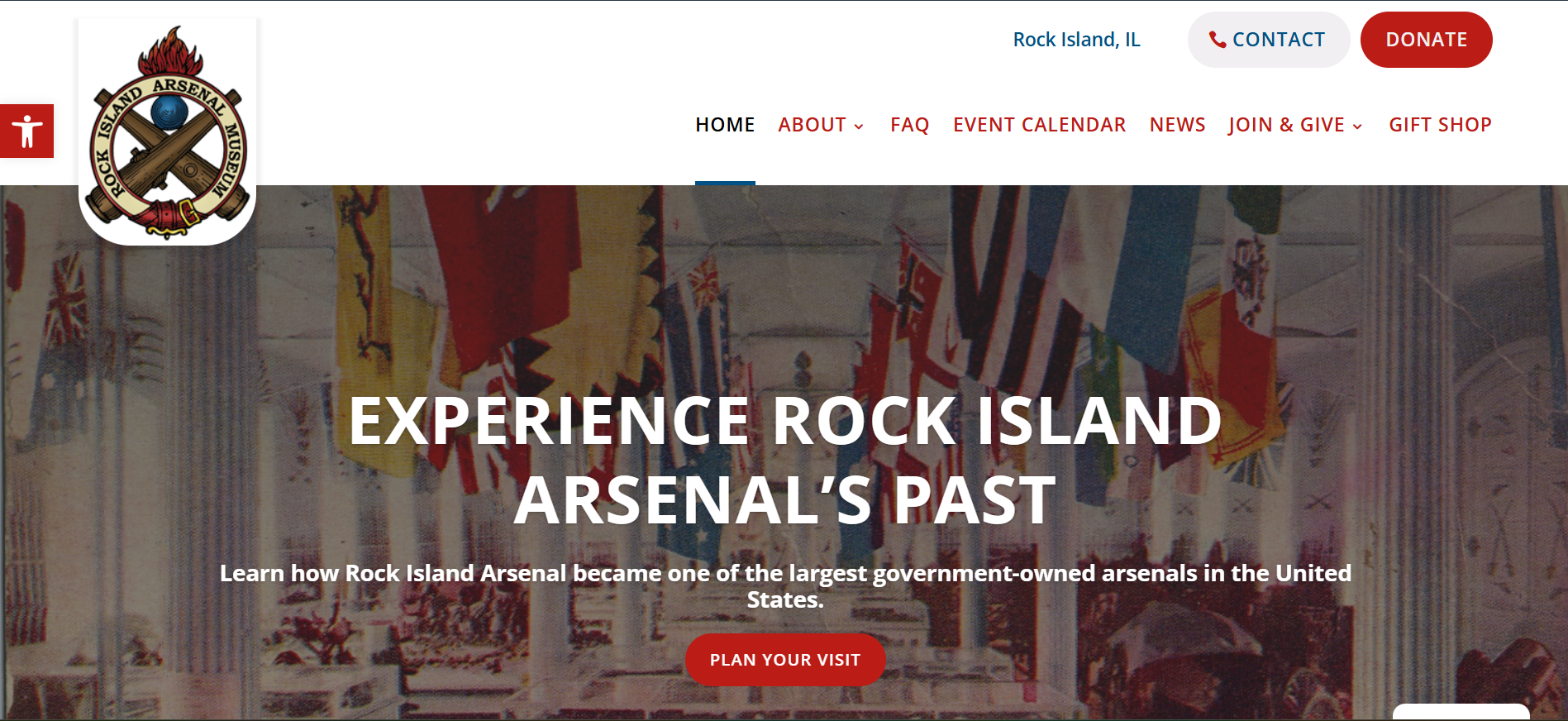Select News in the navigation bar
This screenshot has height=721, width=1568.
[1177, 125]
